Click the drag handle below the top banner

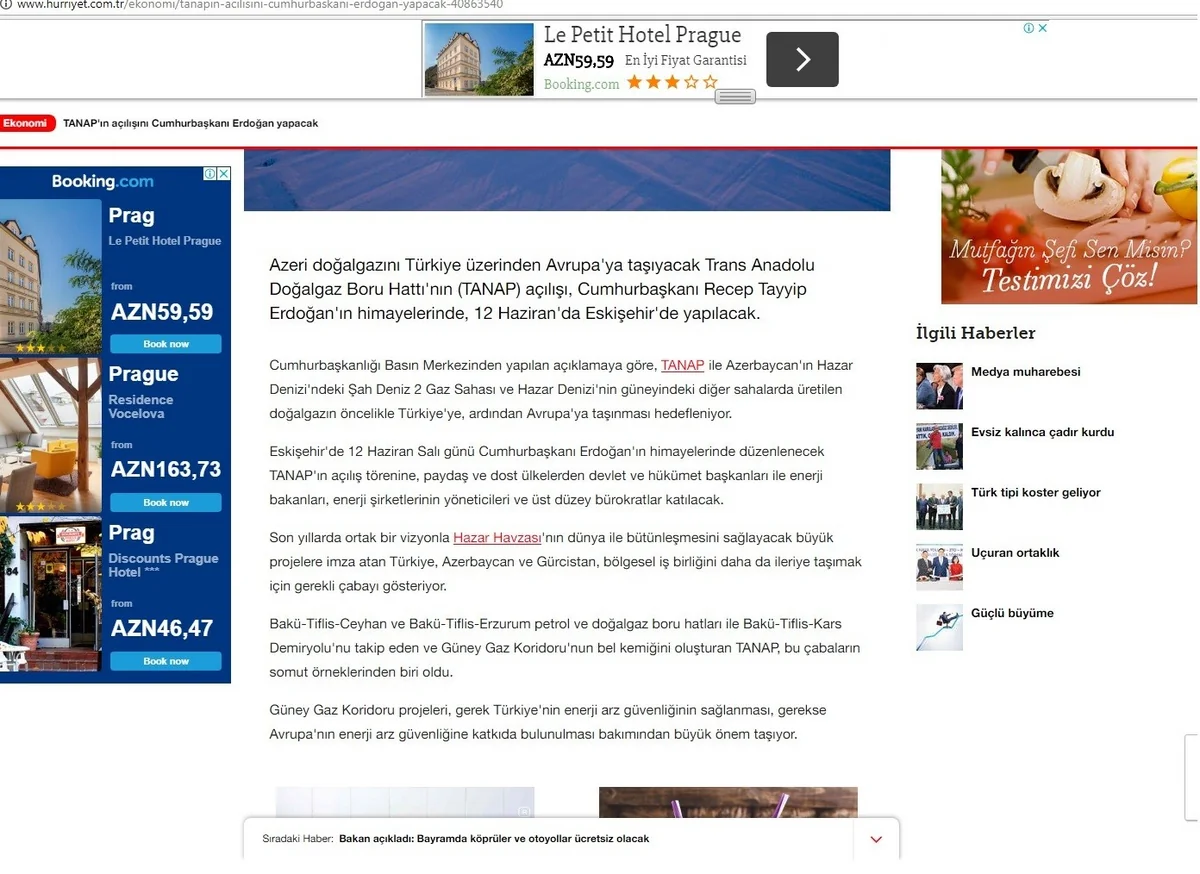click(735, 97)
